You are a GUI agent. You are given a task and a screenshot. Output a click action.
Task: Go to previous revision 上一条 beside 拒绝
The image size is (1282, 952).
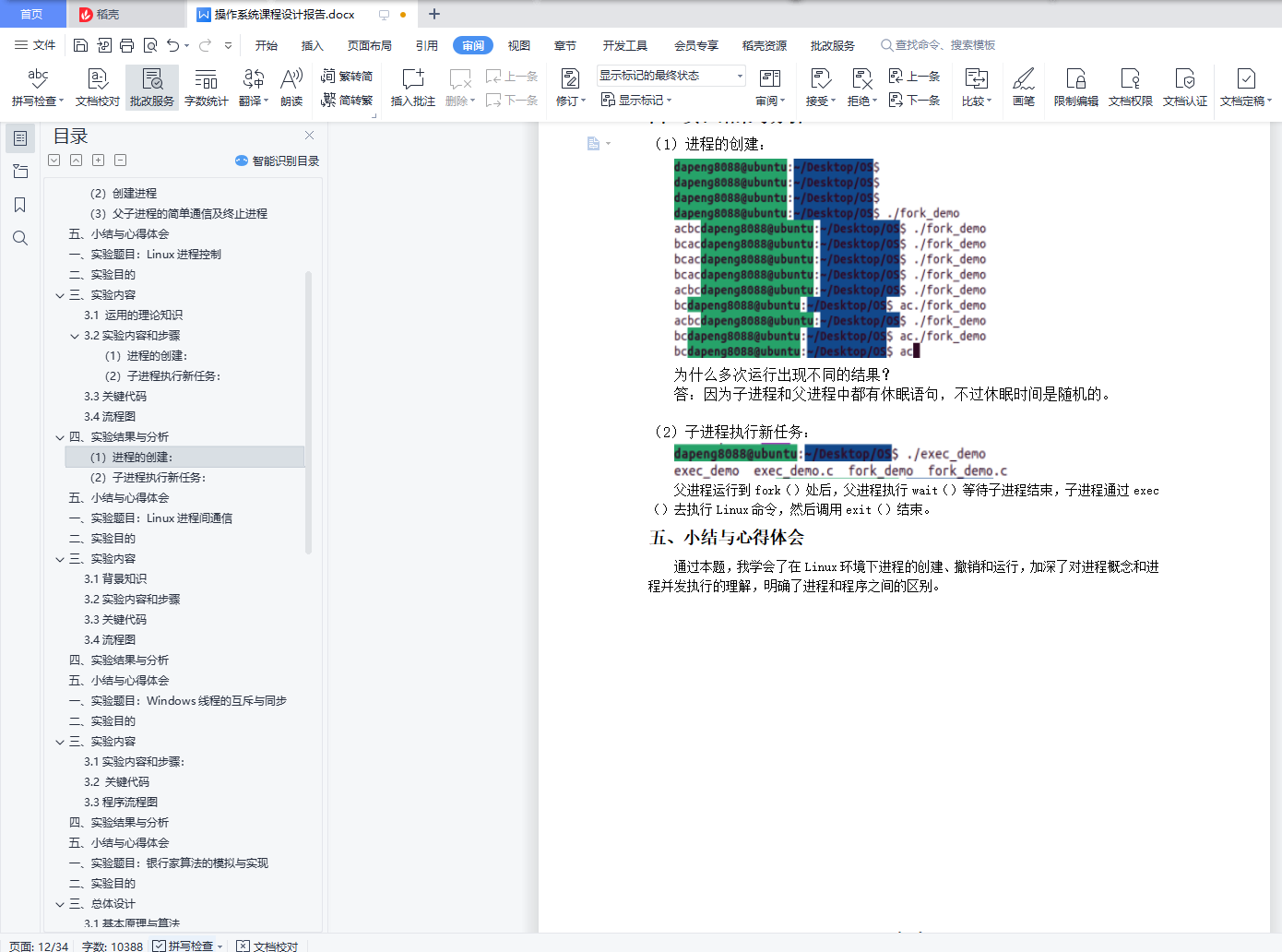[x=914, y=77]
